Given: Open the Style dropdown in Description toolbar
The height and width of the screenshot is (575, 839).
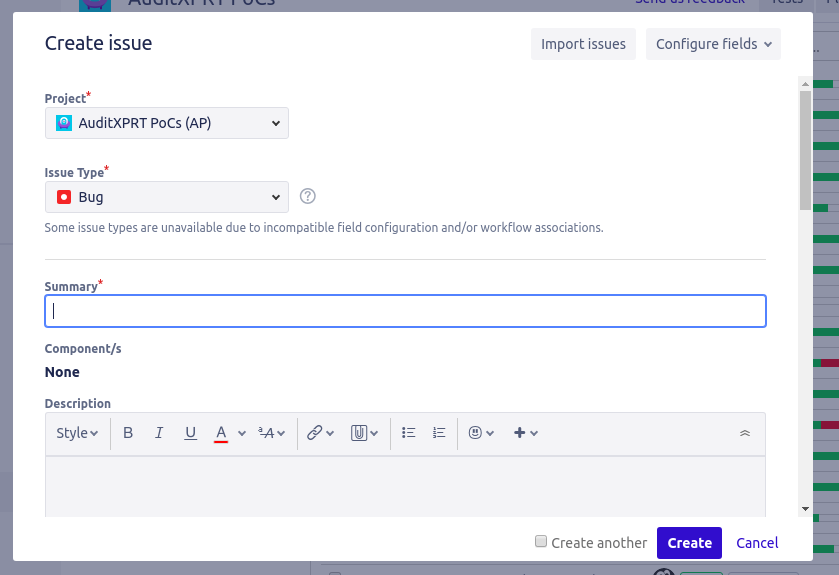Looking at the screenshot, I should pos(77,433).
